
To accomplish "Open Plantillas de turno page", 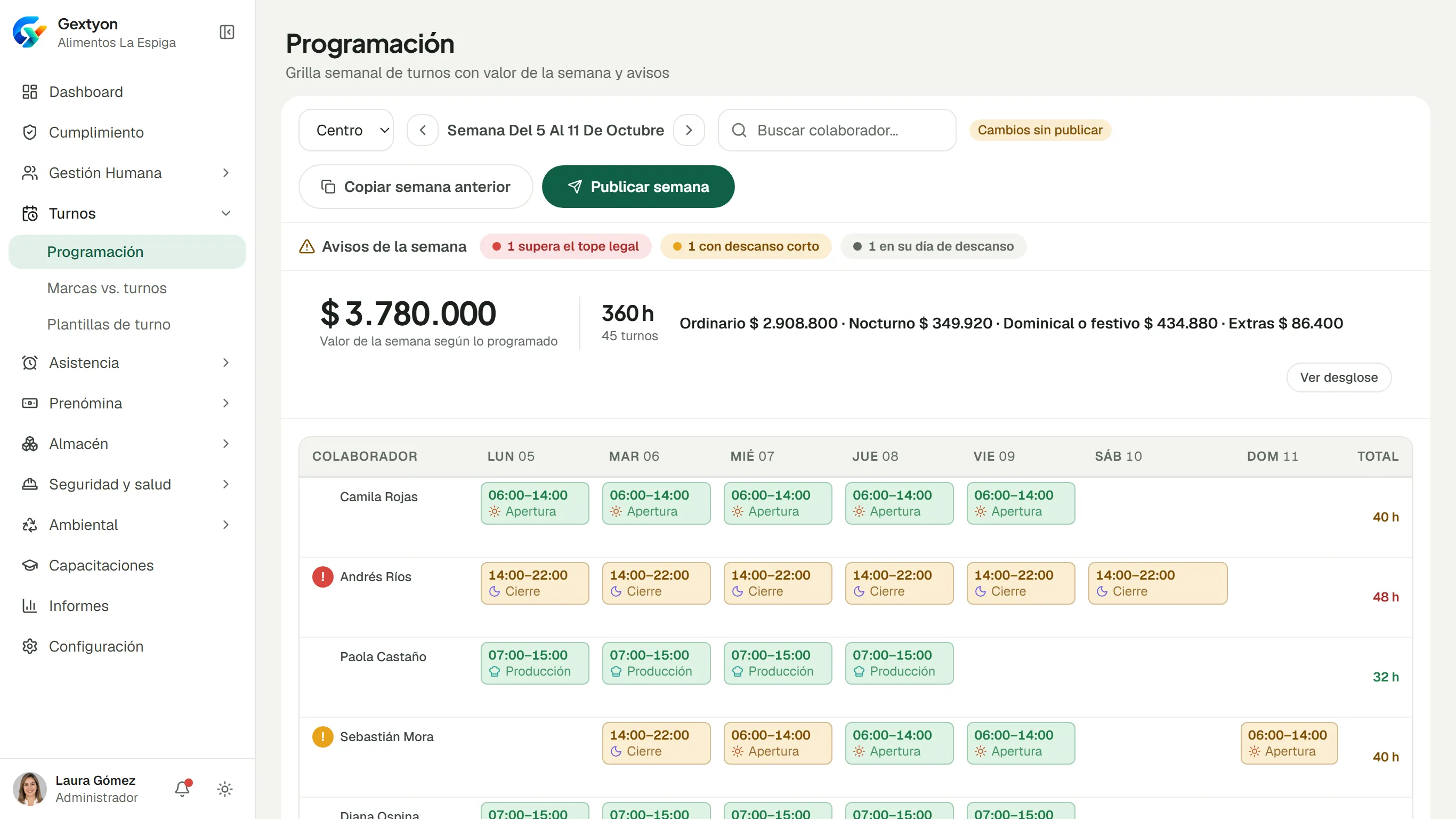I will click(127, 324).
